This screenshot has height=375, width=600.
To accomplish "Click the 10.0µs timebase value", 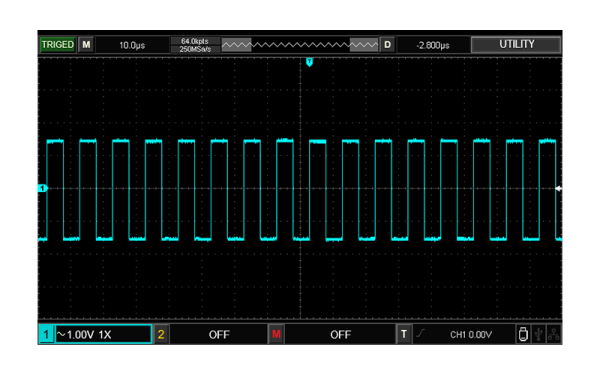I will click(x=132, y=45).
